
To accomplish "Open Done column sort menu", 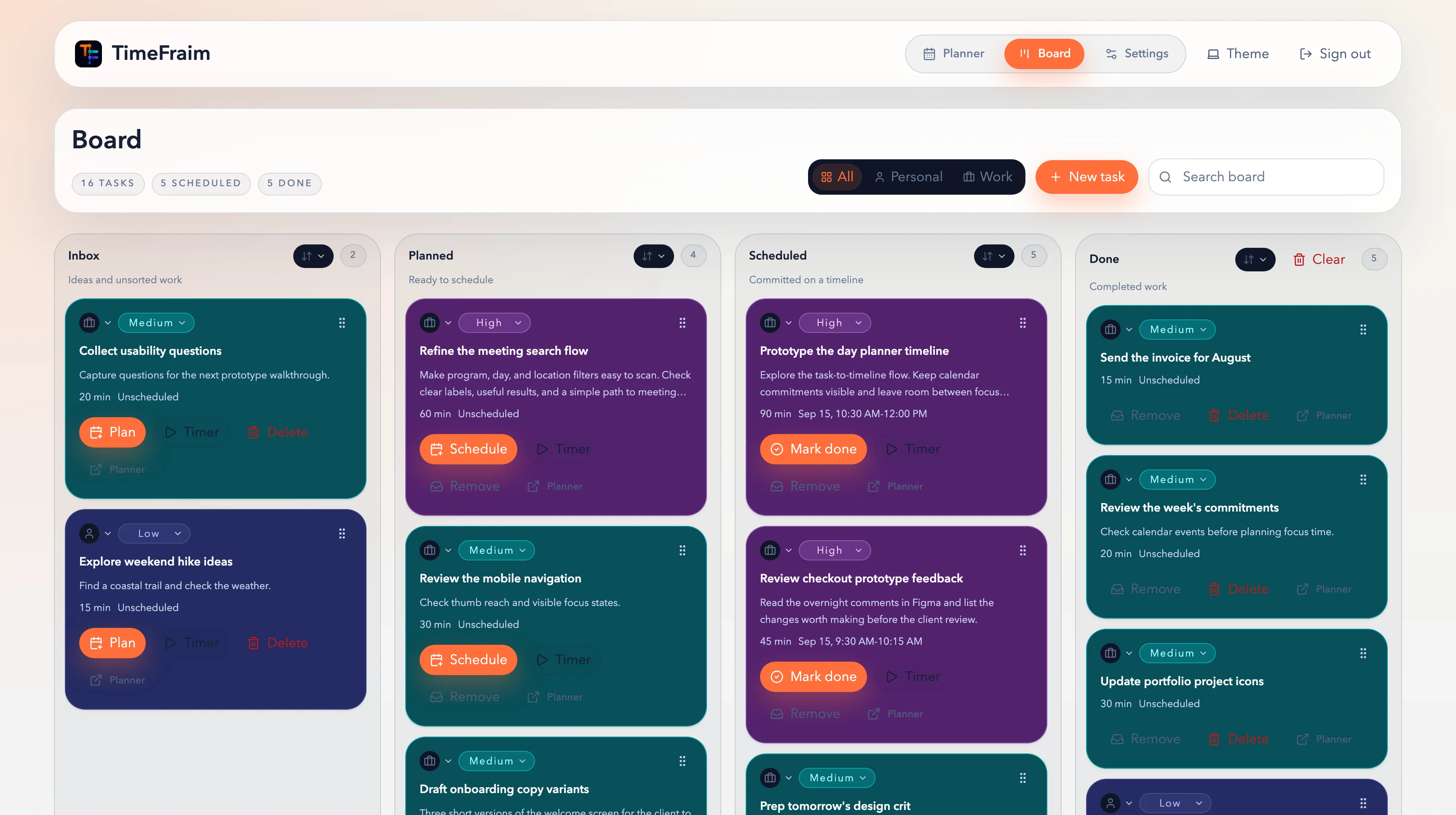I will (x=1255, y=260).
